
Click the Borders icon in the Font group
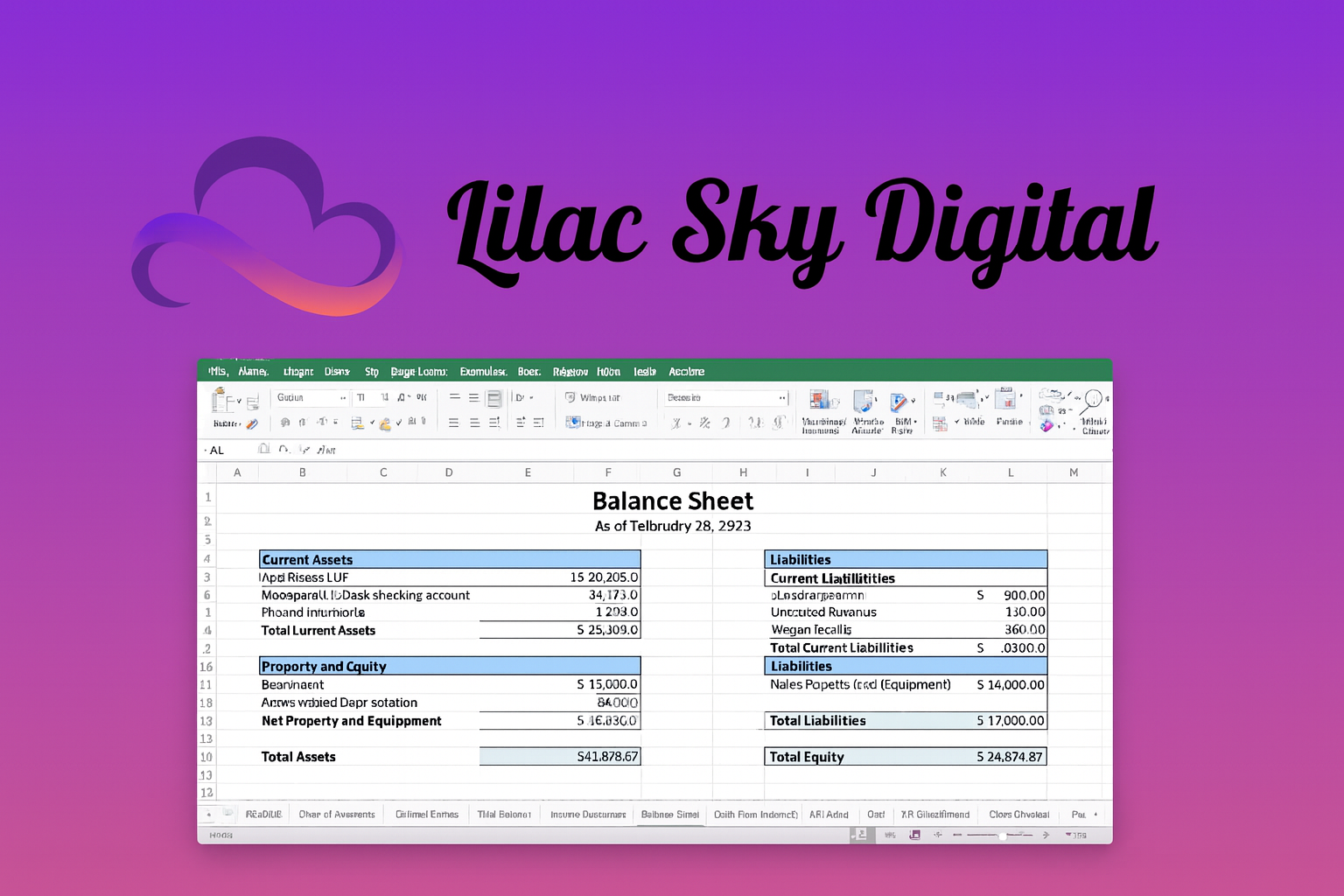[x=358, y=421]
